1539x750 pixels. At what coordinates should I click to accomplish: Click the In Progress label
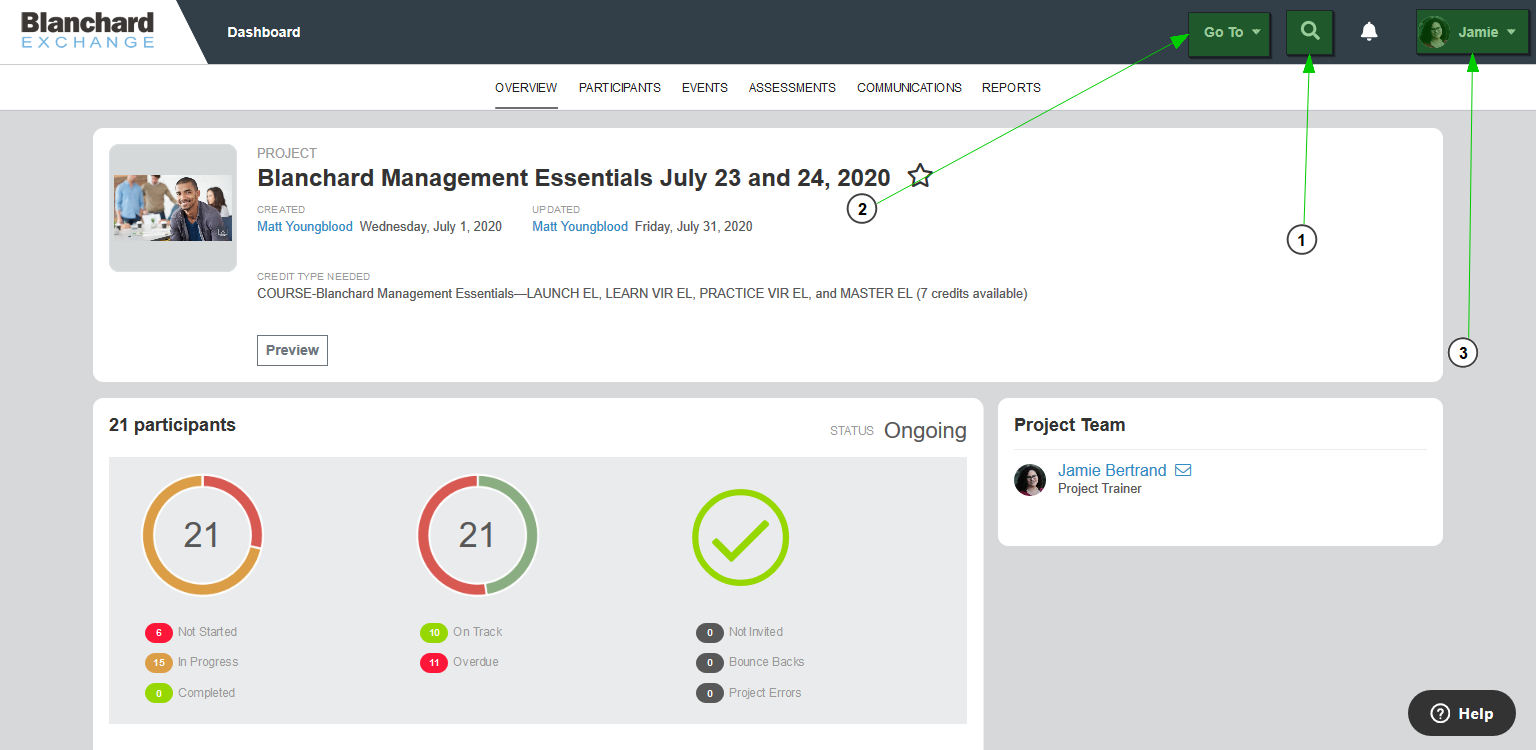point(208,662)
